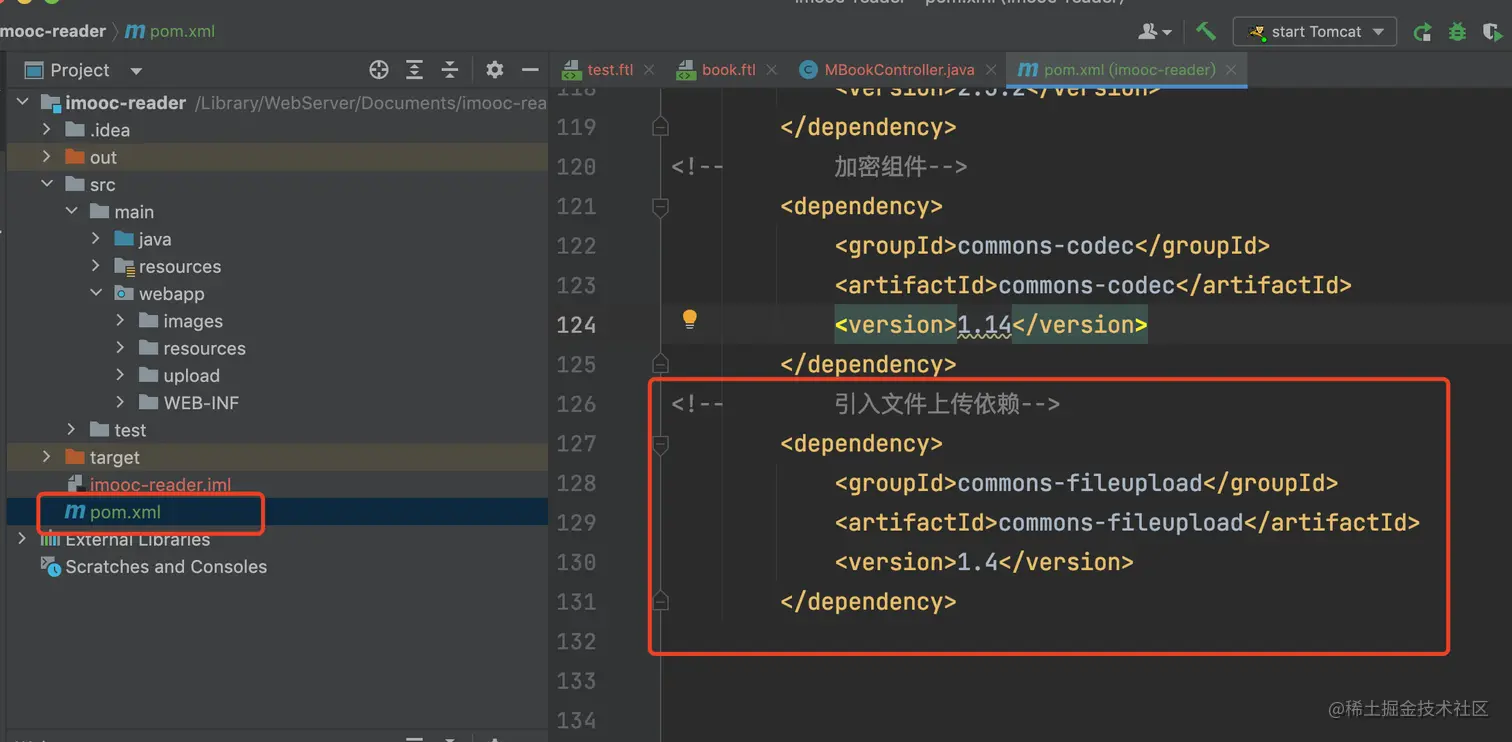Expand the resources folder under webapp
1512x742 pixels.
121,348
